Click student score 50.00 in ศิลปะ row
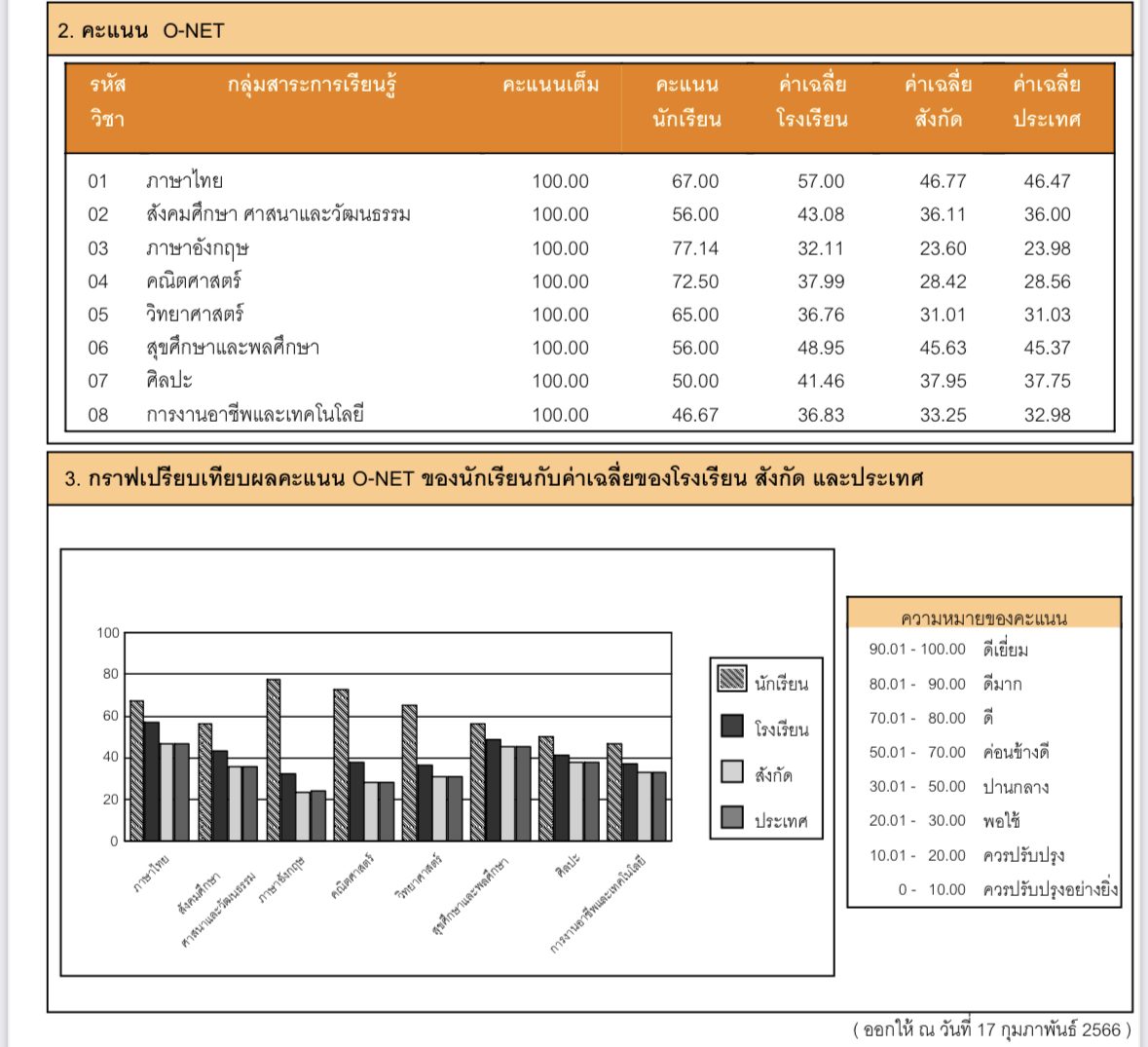The height and width of the screenshot is (1047, 1148). pyautogui.click(x=695, y=381)
